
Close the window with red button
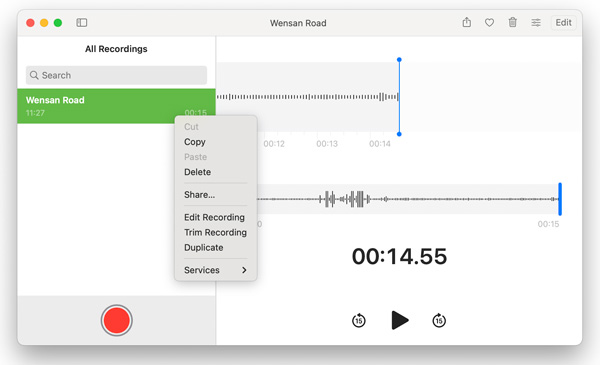pos(30,23)
